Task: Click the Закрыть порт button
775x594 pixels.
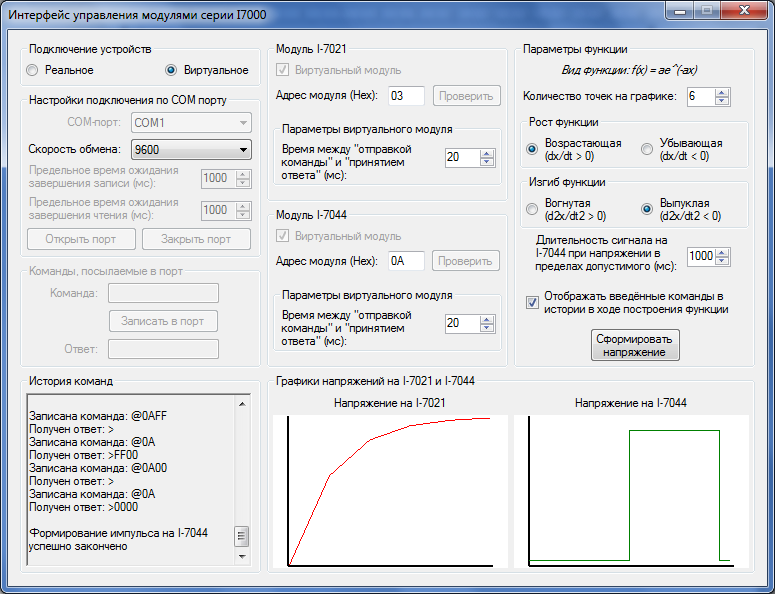Action: (x=196, y=239)
